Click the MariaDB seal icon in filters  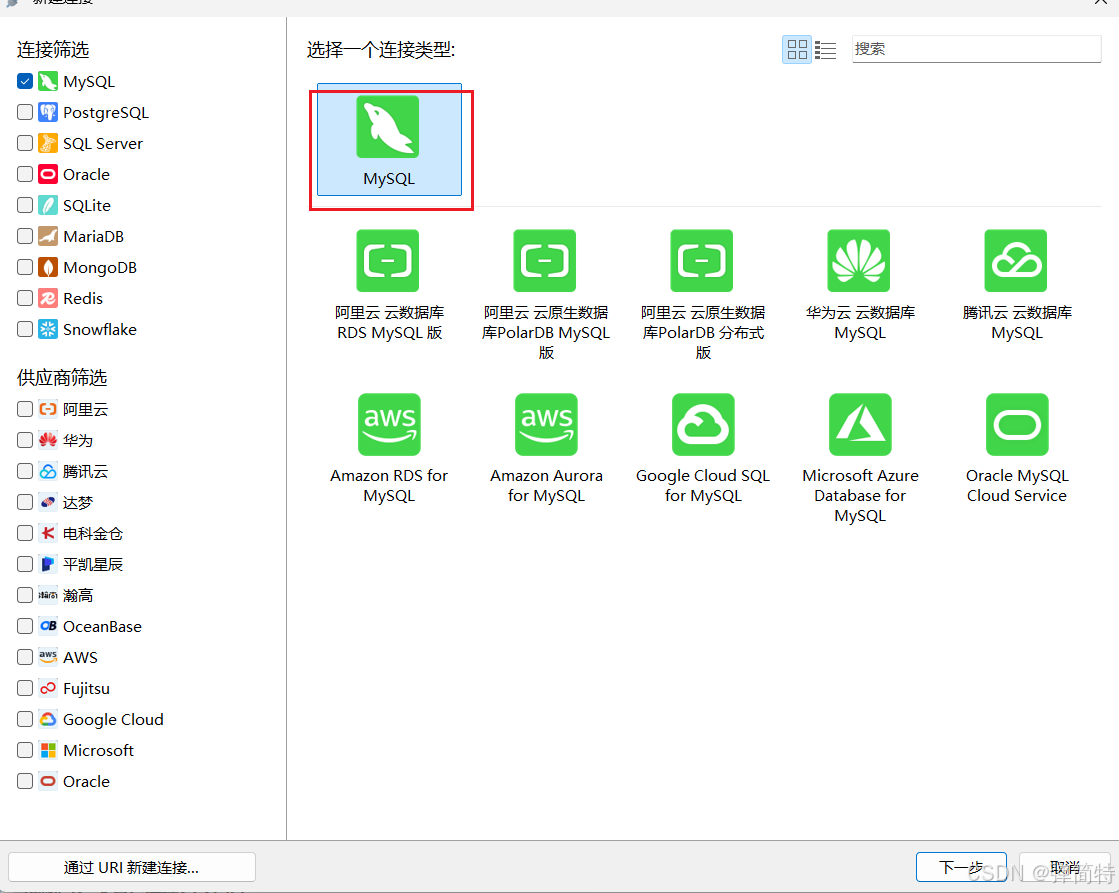[x=48, y=236]
